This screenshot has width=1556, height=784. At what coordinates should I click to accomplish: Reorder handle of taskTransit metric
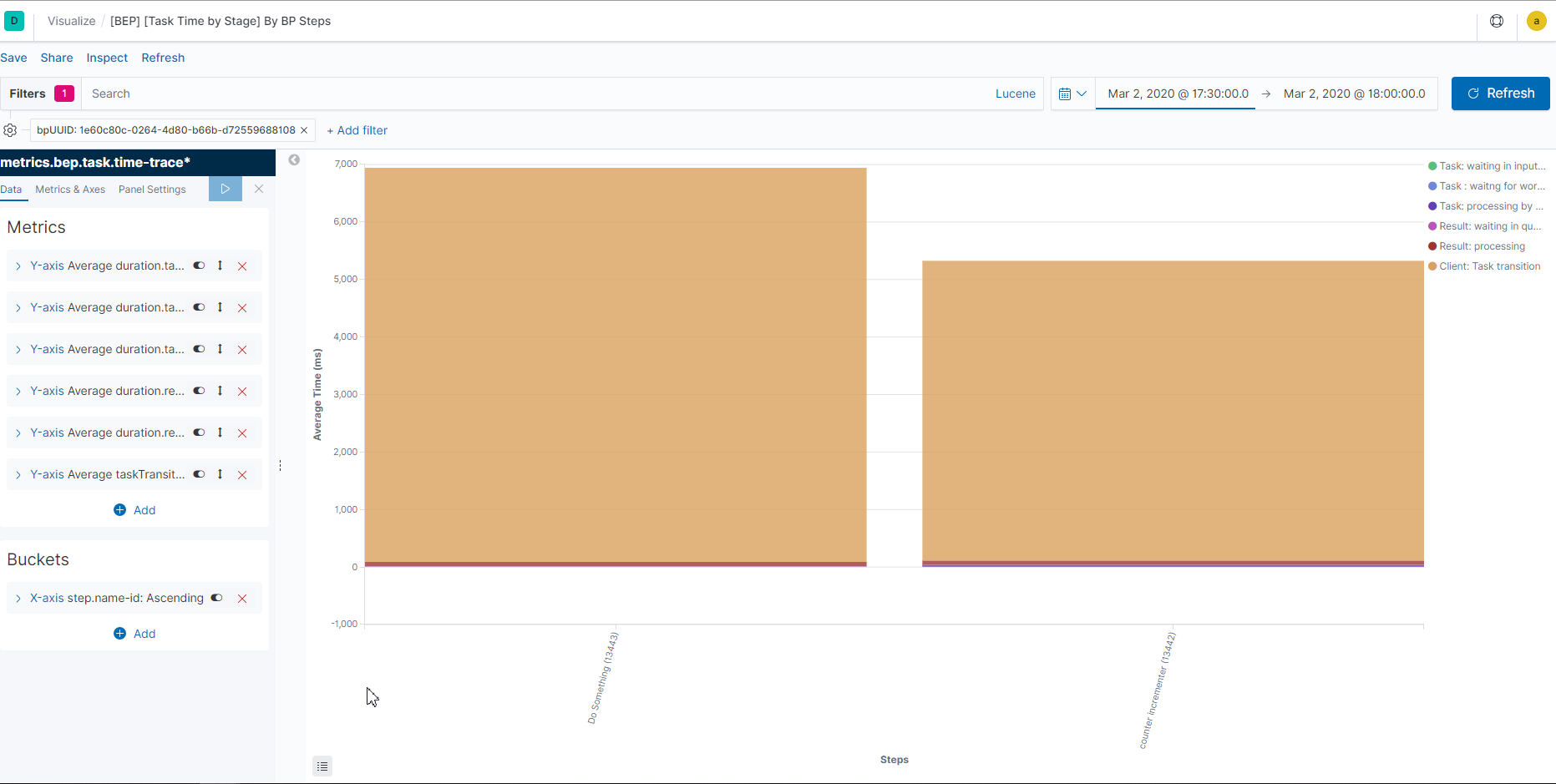(x=220, y=474)
